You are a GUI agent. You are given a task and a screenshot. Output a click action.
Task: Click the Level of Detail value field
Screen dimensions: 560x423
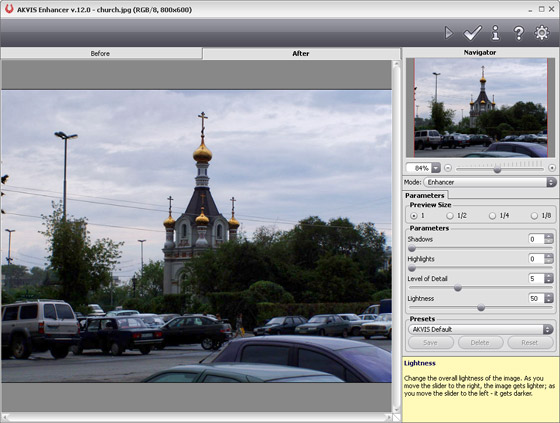[536, 278]
